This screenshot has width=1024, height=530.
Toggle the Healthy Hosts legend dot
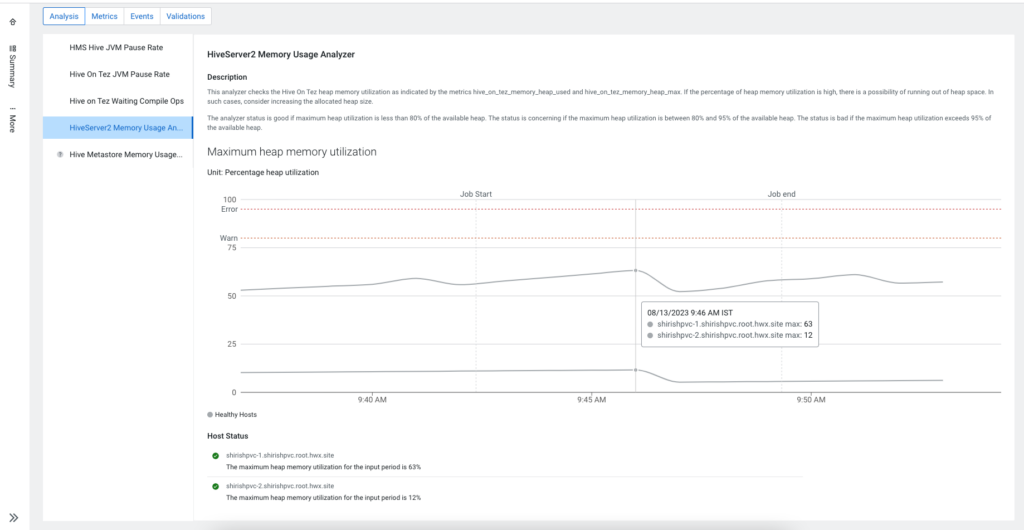coord(210,414)
